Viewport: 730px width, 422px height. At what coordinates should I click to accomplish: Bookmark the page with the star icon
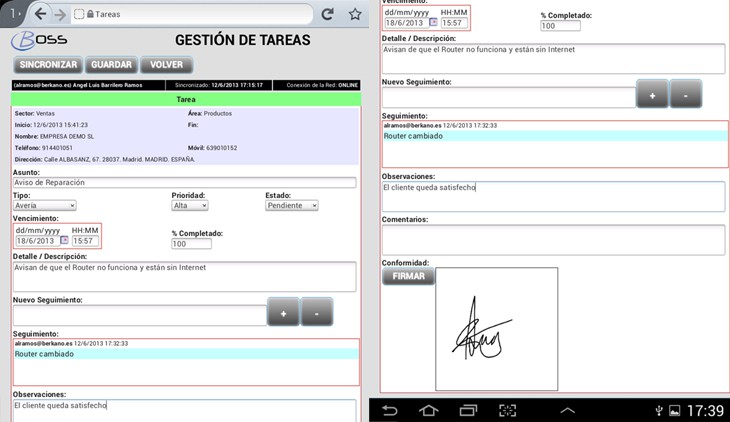tap(354, 14)
